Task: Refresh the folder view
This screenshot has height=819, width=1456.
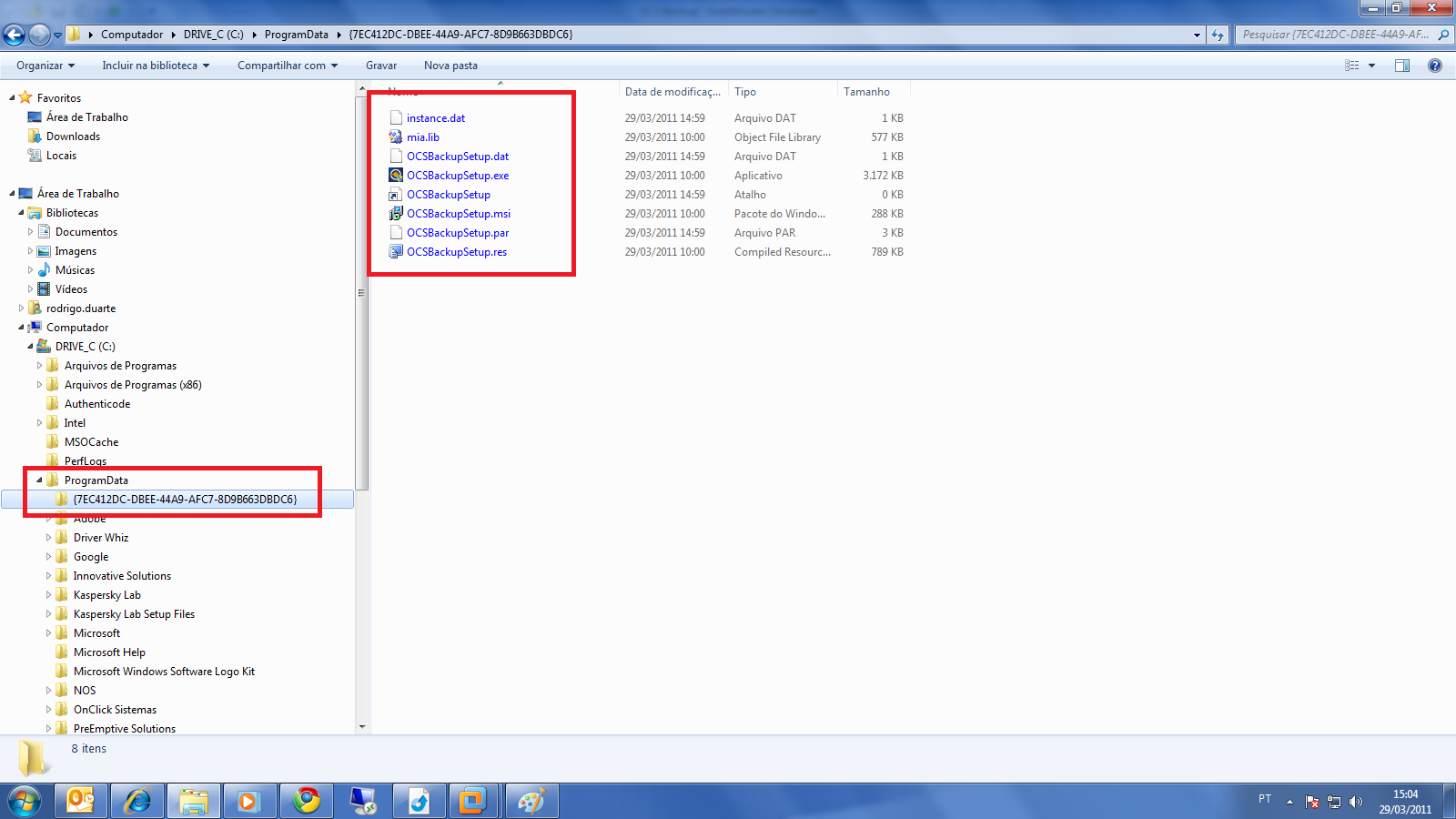Action: click(1218, 35)
